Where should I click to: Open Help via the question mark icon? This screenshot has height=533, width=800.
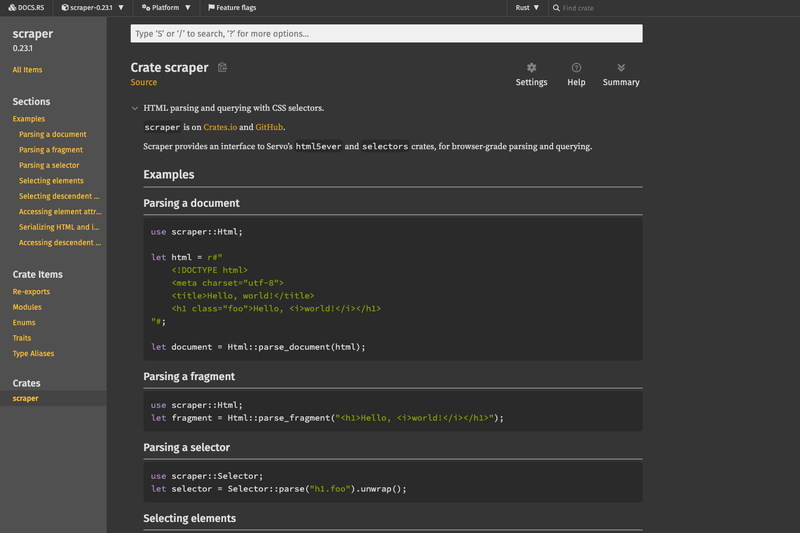(x=576, y=67)
